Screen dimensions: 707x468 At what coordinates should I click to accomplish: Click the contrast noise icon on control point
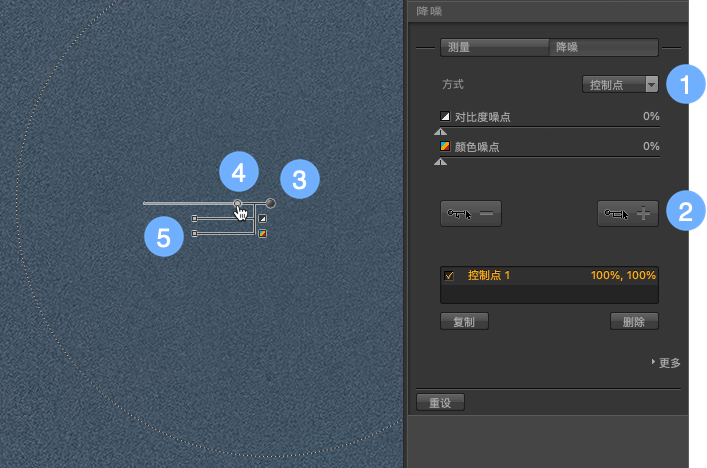(x=262, y=219)
